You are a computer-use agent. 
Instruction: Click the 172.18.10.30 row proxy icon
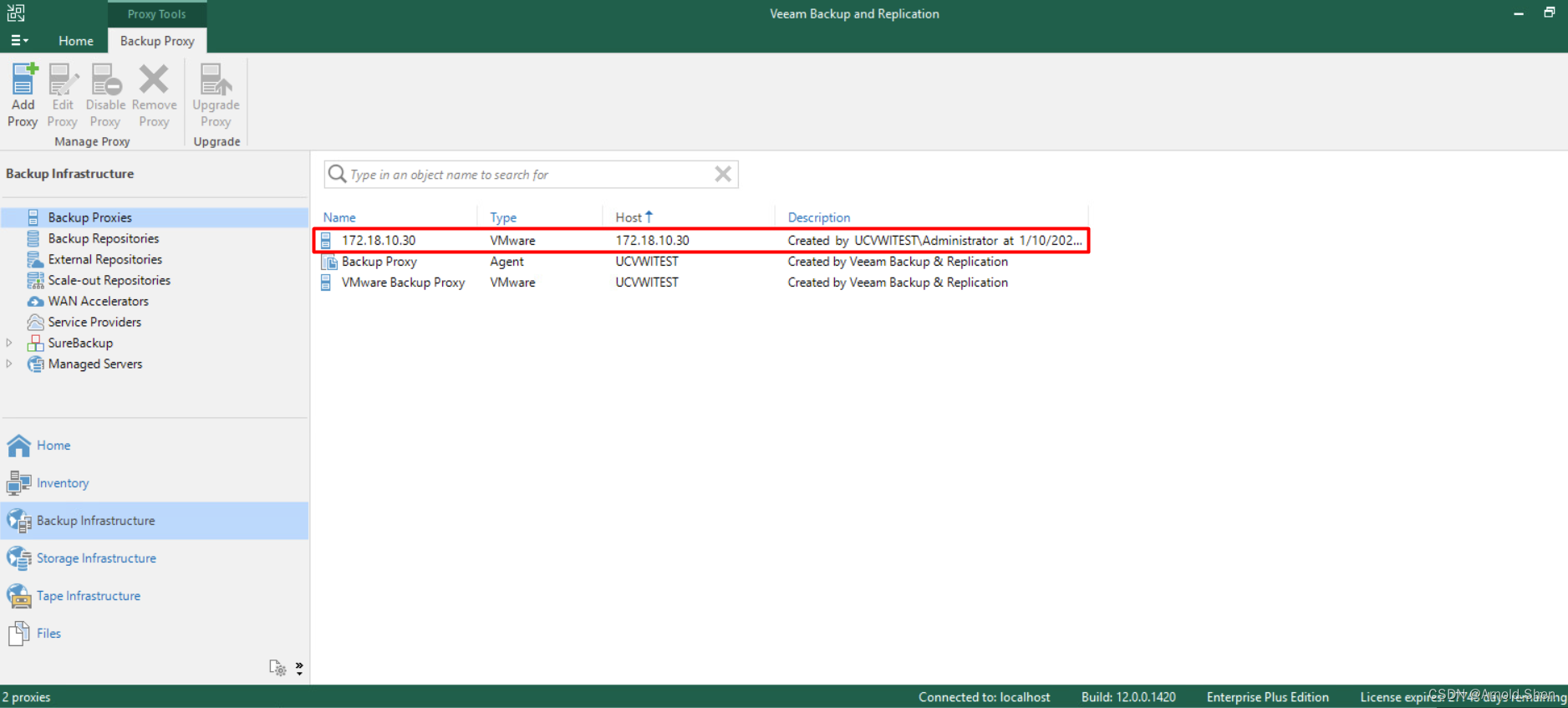click(327, 241)
